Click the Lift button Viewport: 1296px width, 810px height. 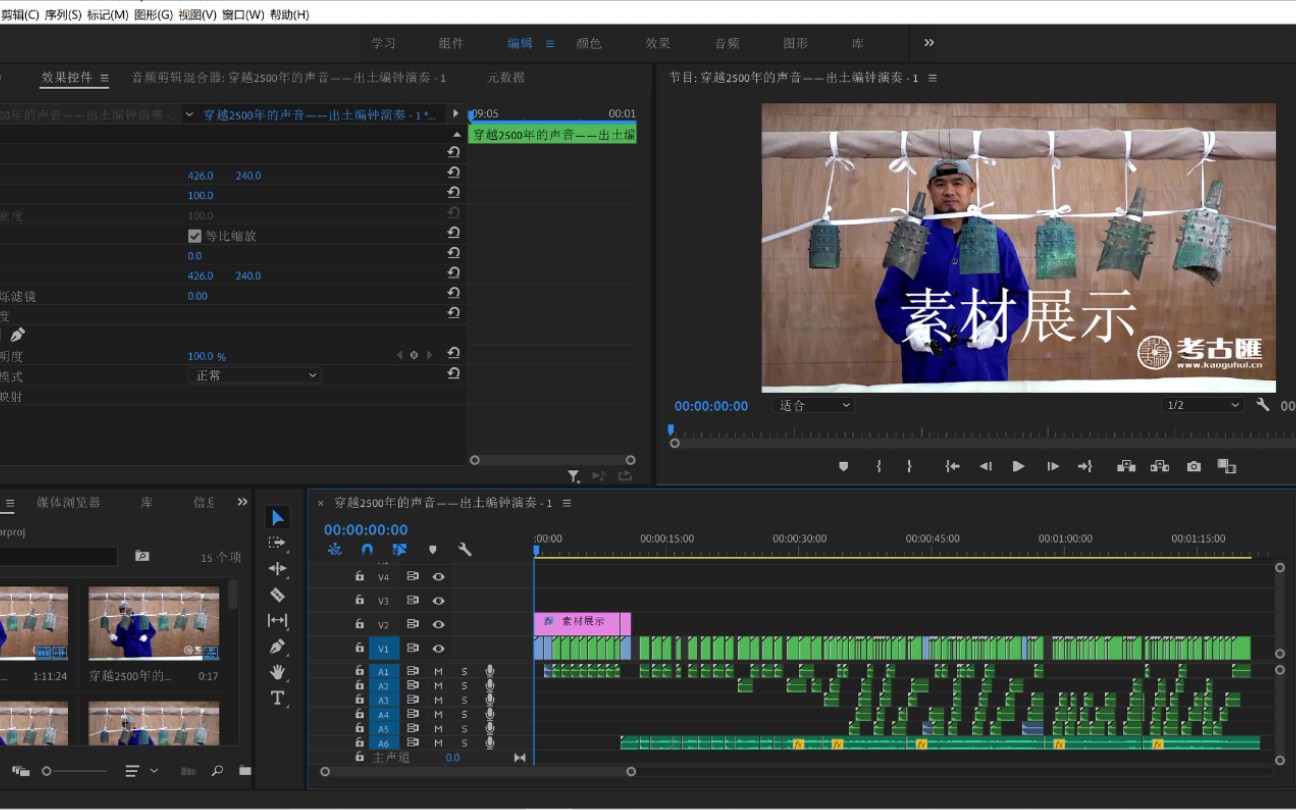pyautogui.click(x=1126, y=466)
